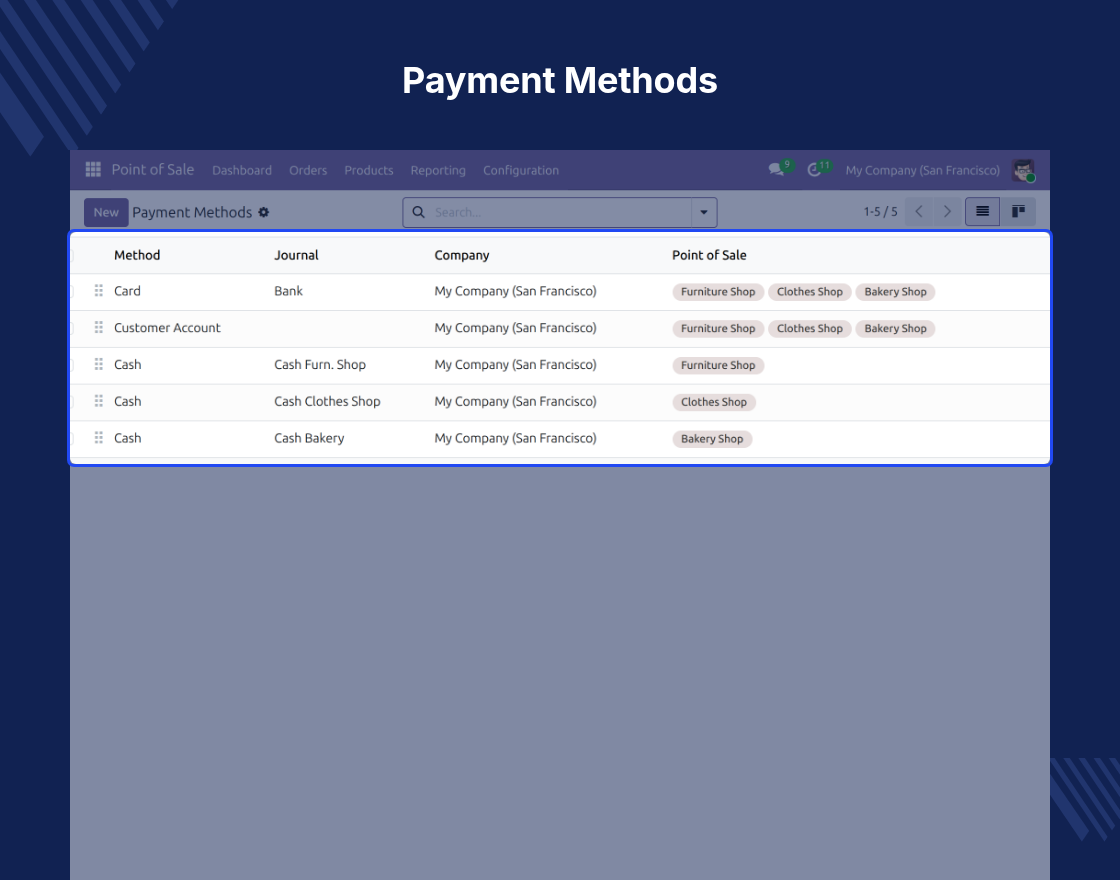This screenshot has width=1120, height=880.
Task: Click Clothes Shop tag in Customer Account row
Action: [809, 329]
